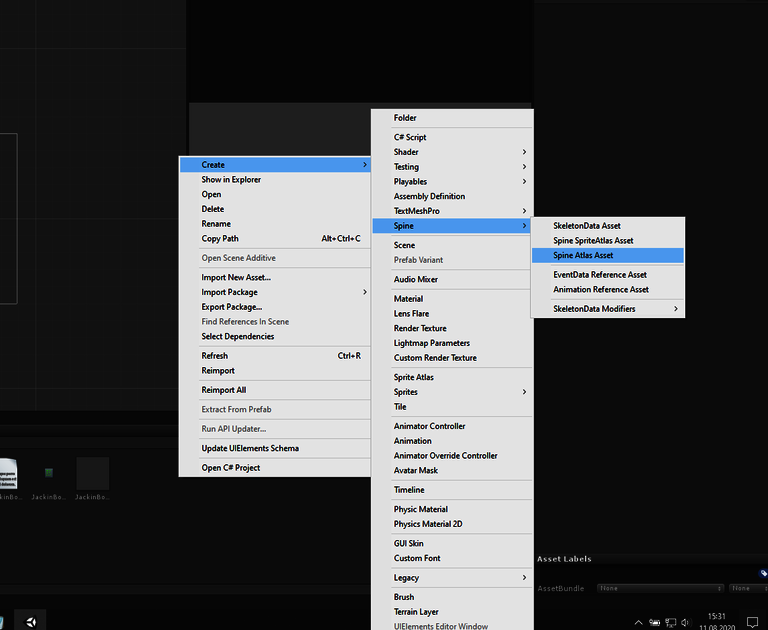
Task: Create a new Material
Action: click(x=452, y=299)
